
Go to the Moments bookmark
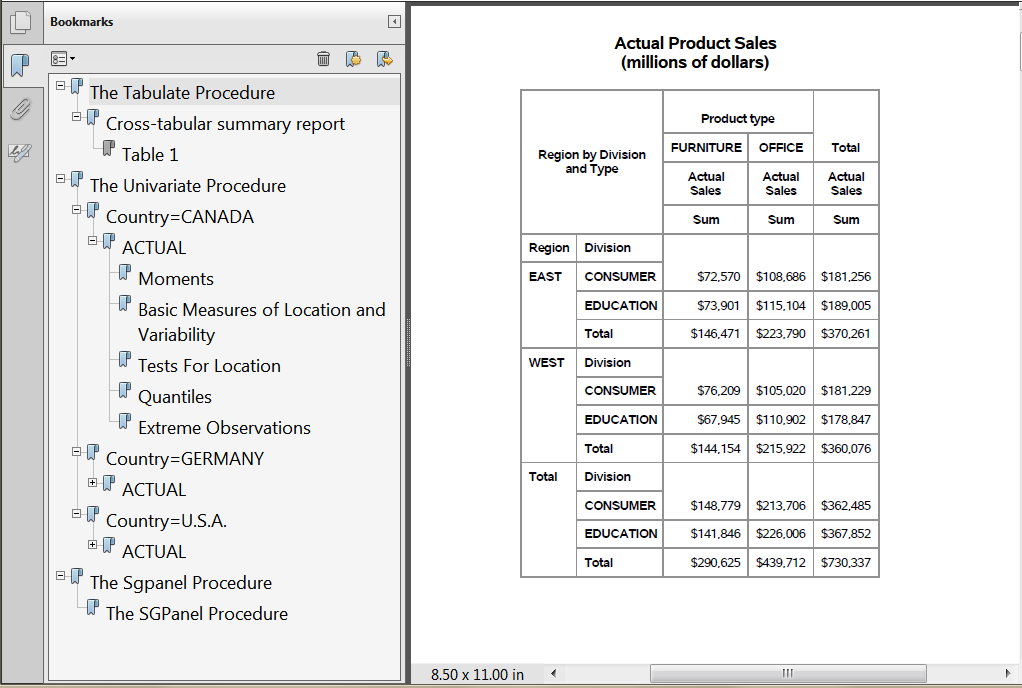[176, 279]
